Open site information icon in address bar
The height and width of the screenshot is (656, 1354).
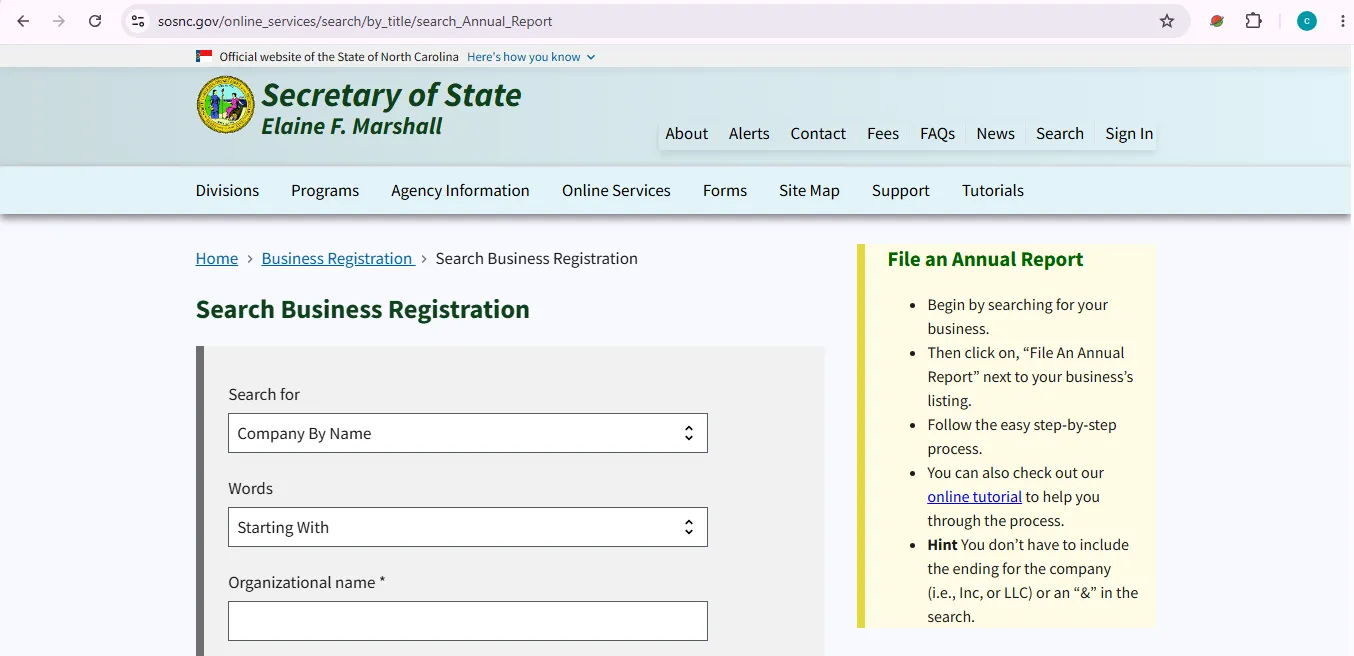click(x=138, y=21)
